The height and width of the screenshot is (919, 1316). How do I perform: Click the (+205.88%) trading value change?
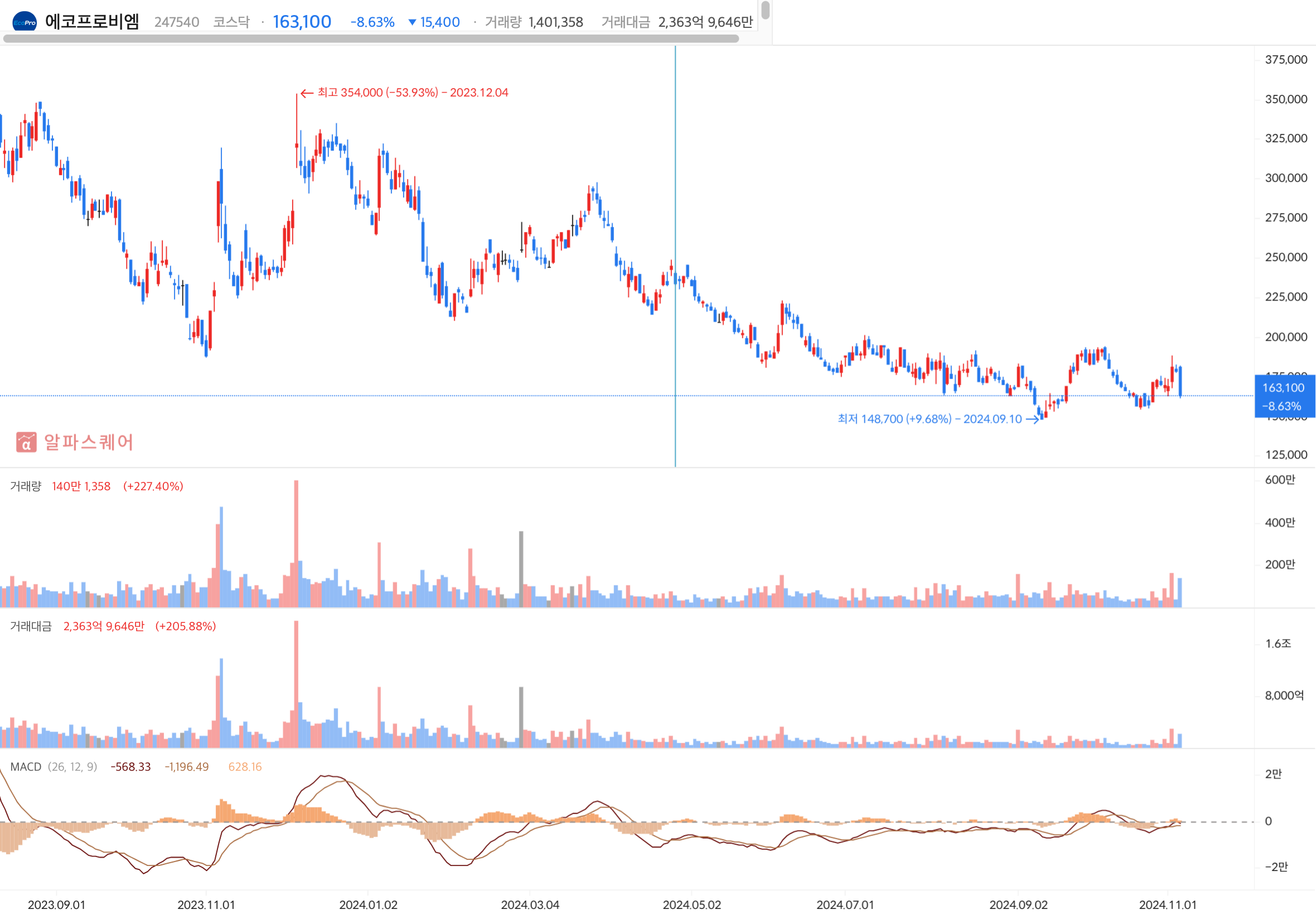point(186,626)
